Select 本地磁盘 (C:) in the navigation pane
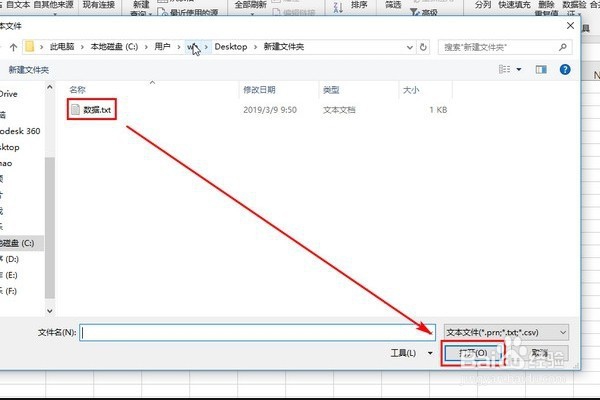Image resolution: width=600 pixels, height=400 pixels. [x=20, y=243]
